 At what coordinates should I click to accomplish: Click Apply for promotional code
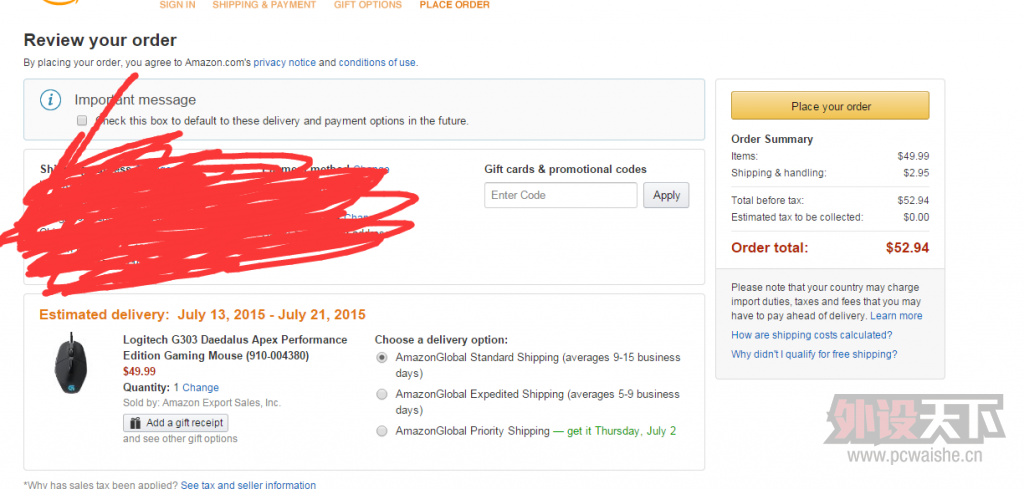[x=666, y=195]
